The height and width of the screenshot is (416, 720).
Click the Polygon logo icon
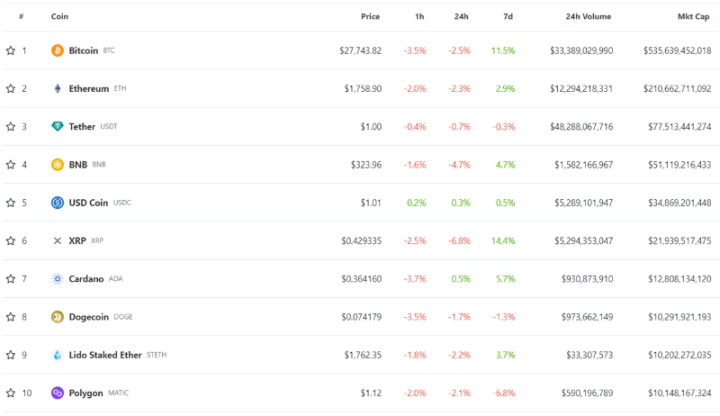(x=57, y=393)
